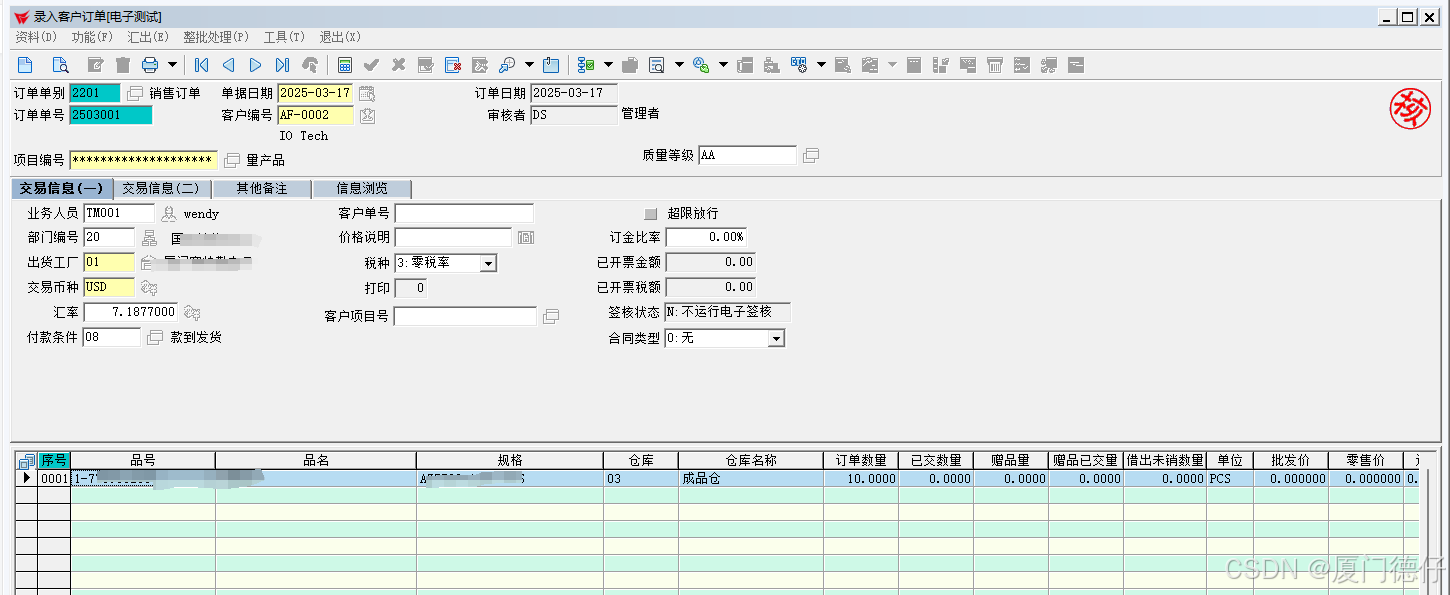Switch to 信息浏览 tab
Screen dimensions: 1450x595
click(361, 188)
